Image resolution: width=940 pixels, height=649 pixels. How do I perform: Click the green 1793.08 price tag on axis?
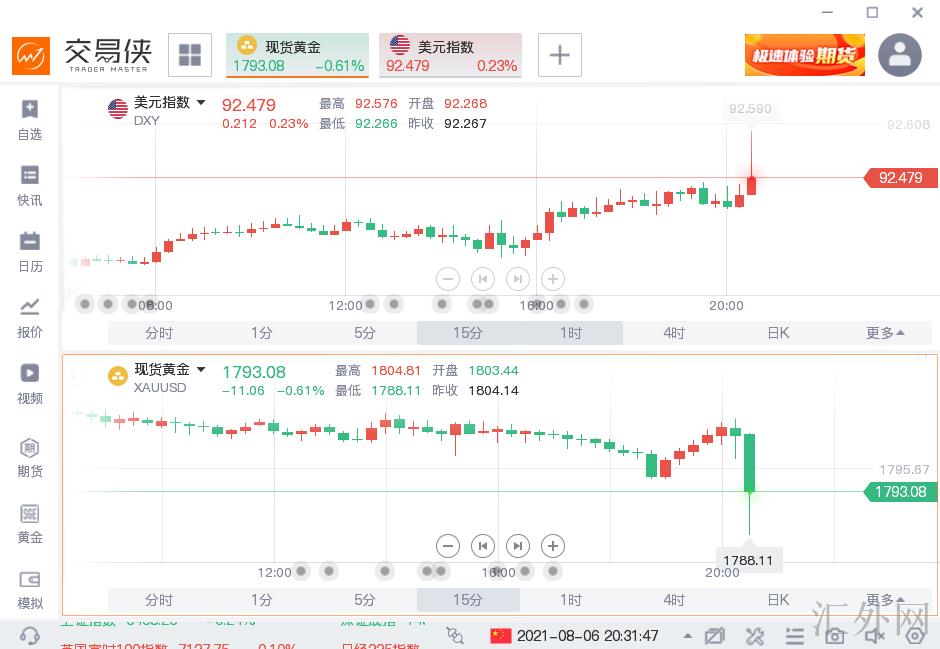(x=900, y=492)
